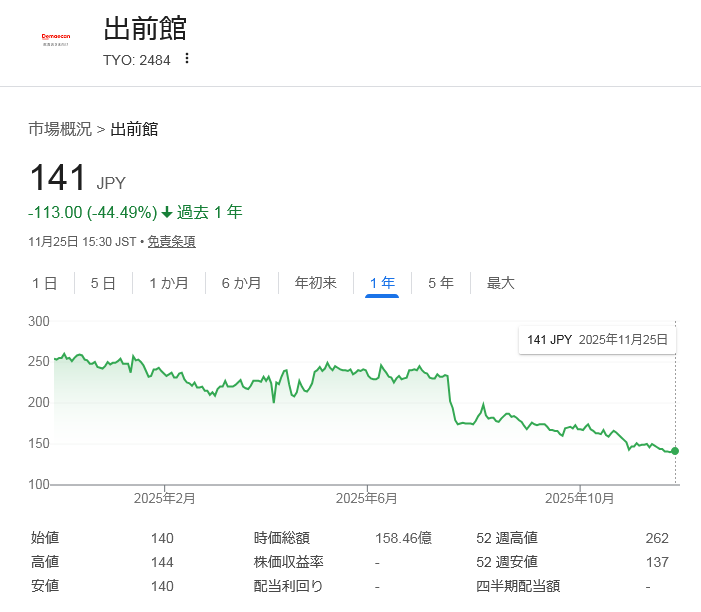Click the 52 週高値 label
The image size is (701, 612).
point(507,538)
